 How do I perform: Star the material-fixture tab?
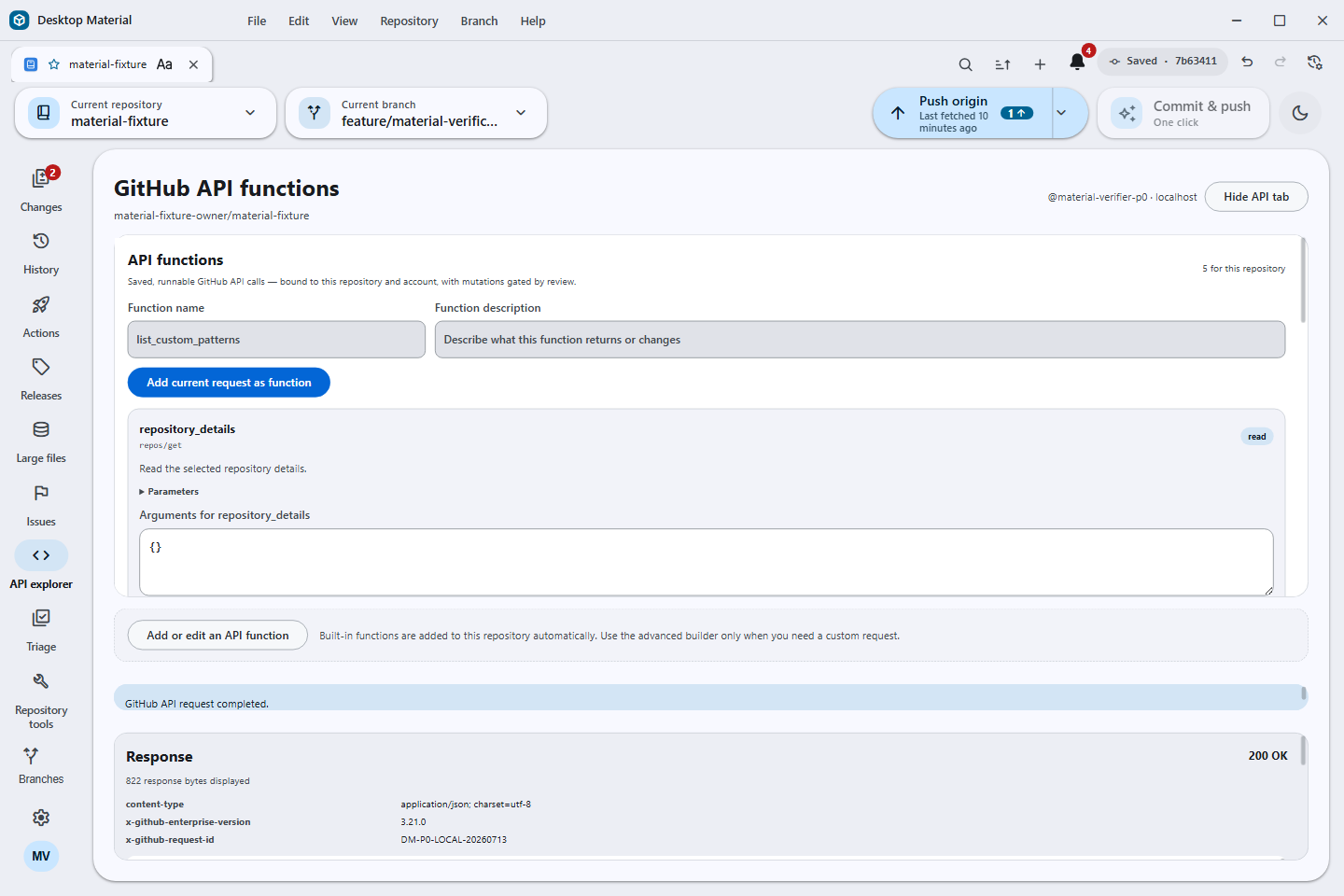point(54,64)
